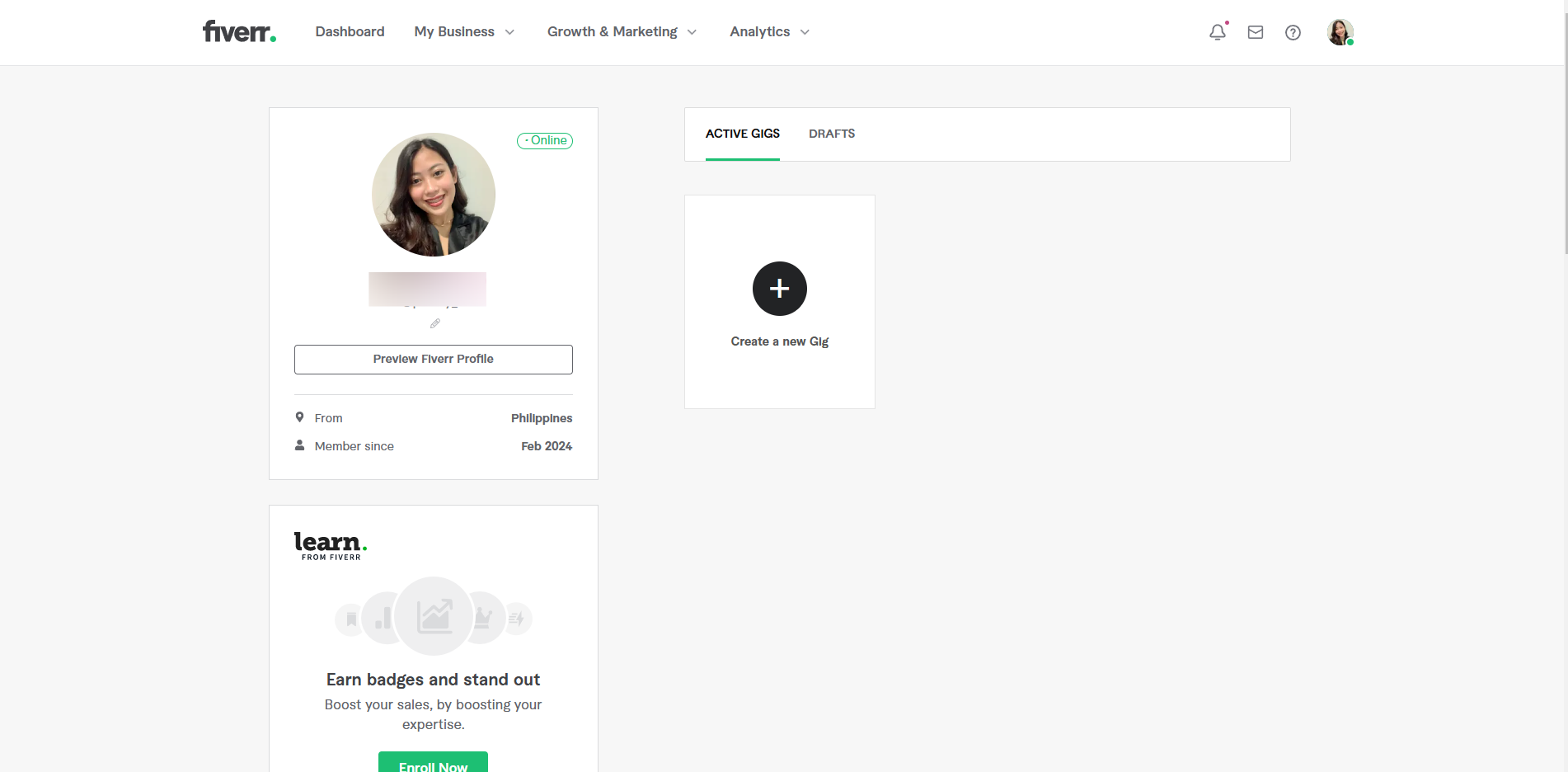Expand the Growth & Marketing menu
1568x772 pixels.
coord(622,31)
